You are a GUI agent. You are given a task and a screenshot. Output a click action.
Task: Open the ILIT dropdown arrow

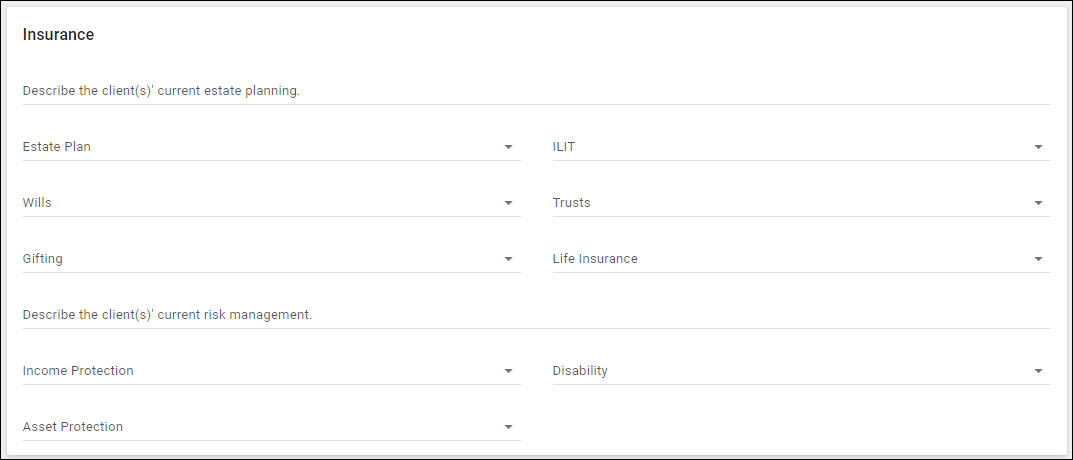pyautogui.click(x=1039, y=148)
